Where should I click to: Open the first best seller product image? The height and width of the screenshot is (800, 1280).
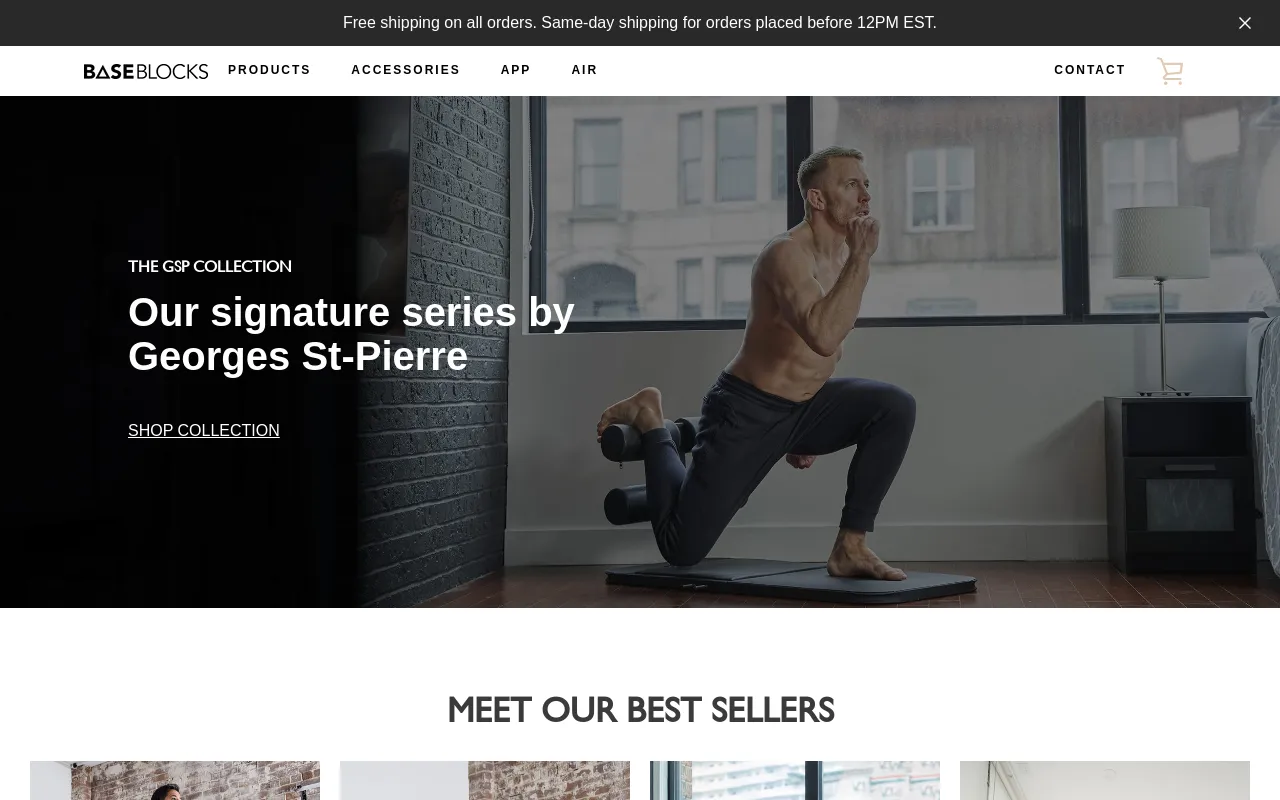coord(175,780)
